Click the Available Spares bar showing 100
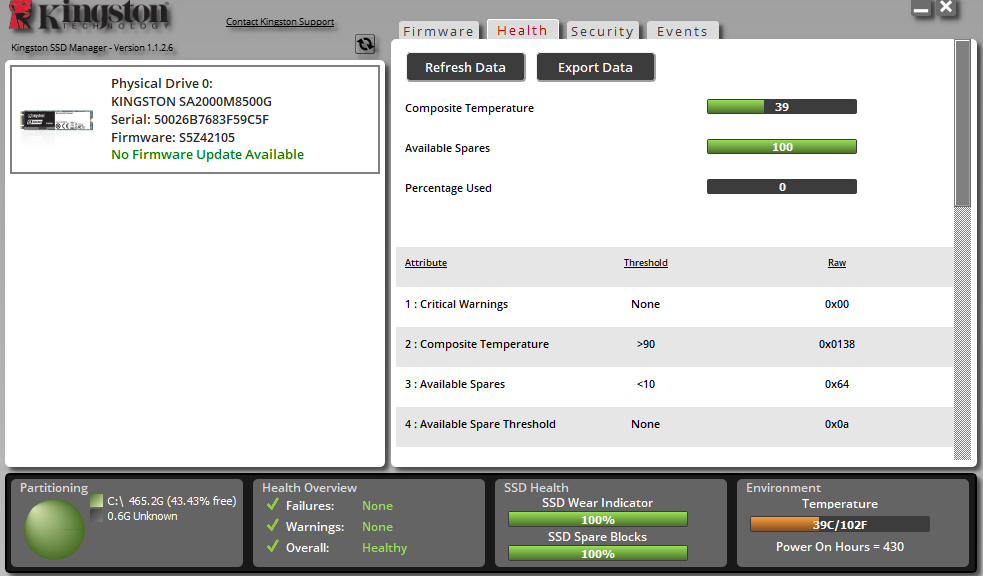Screen dimensions: 983x576 click(782, 147)
